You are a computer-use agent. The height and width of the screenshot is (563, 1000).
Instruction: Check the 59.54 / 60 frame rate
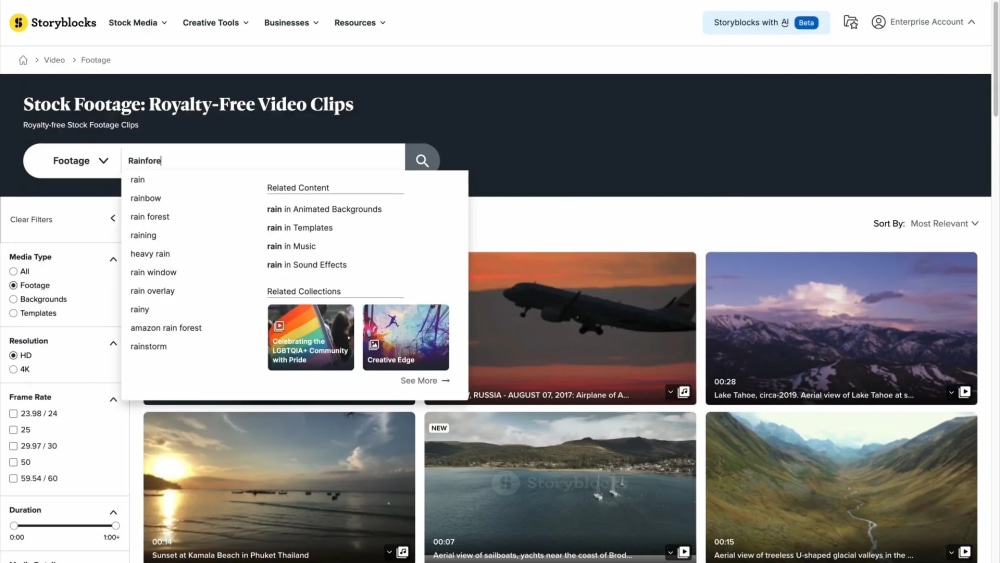point(13,478)
